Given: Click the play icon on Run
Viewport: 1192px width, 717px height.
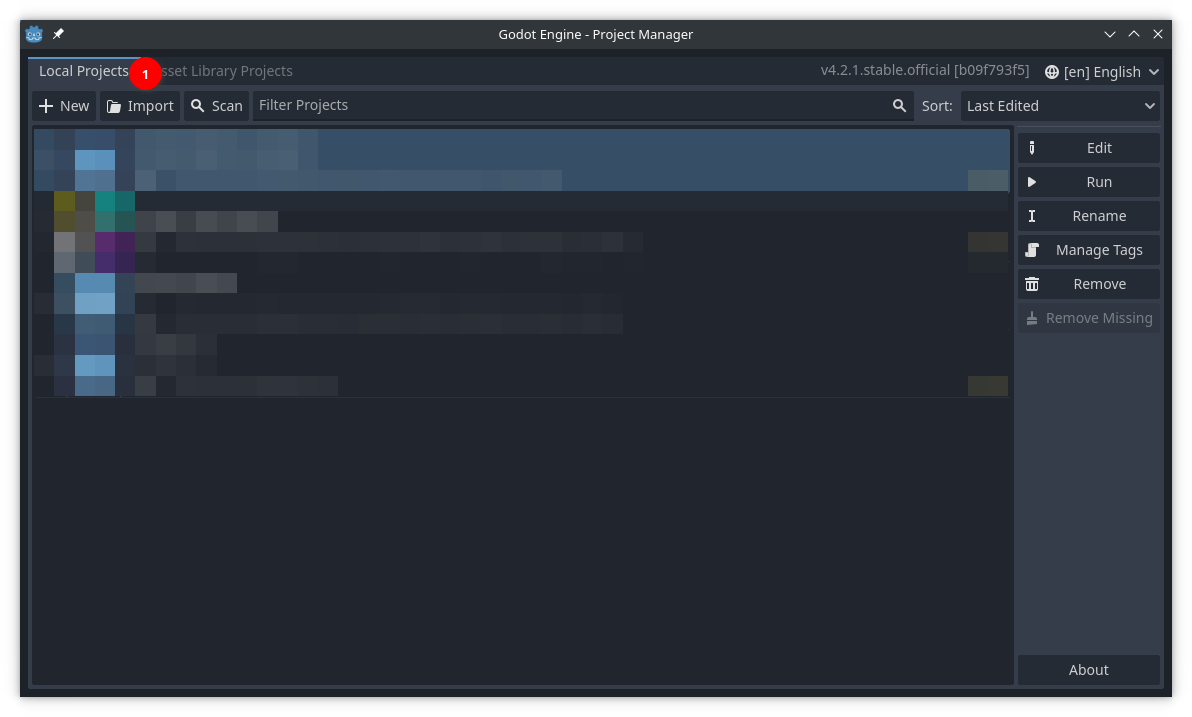Looking at the screenshot, I should (1032, 182).
